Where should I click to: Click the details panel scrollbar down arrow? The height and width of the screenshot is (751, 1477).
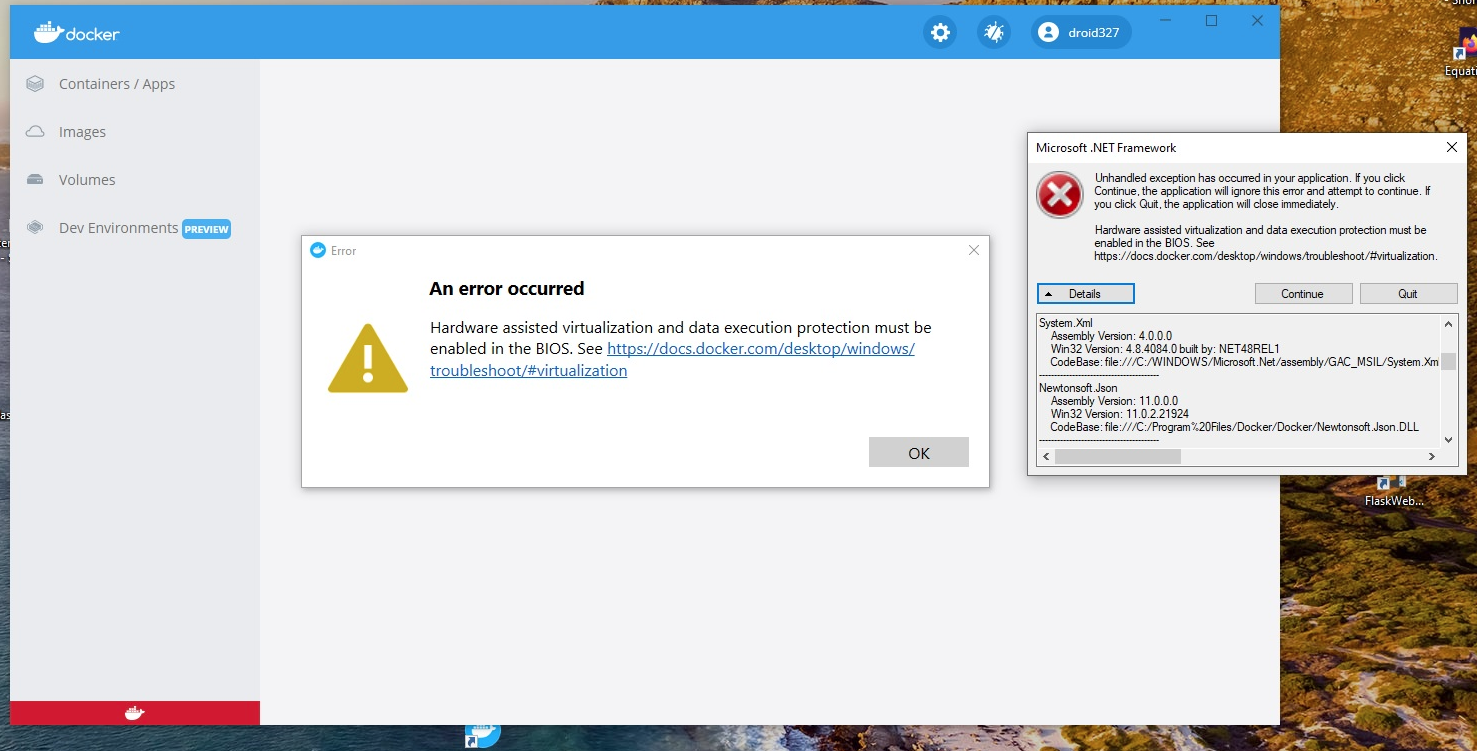[1448, 439]
